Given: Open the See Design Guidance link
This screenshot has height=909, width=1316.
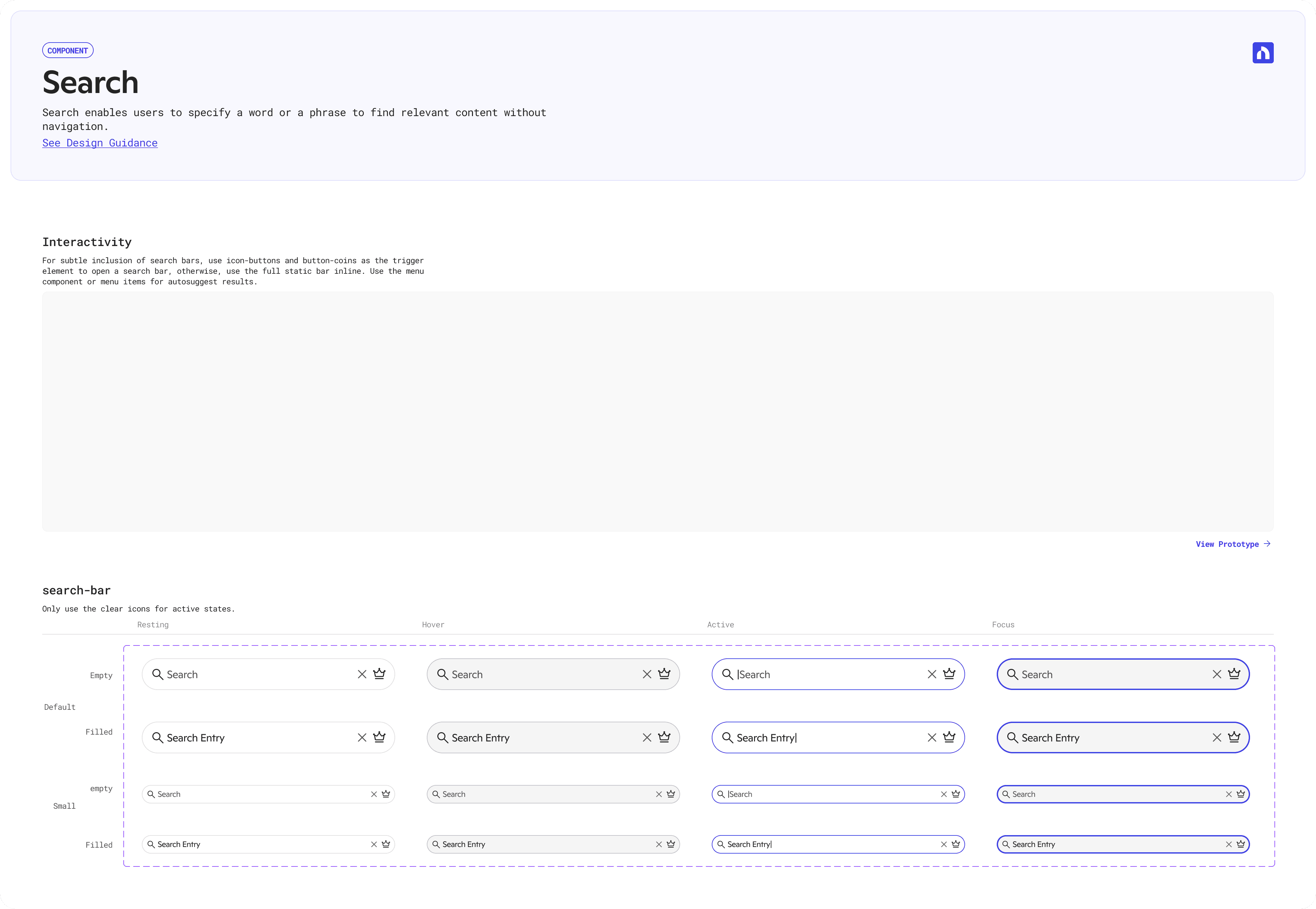Looking at the screenshot, I should [x=100, y=143].
